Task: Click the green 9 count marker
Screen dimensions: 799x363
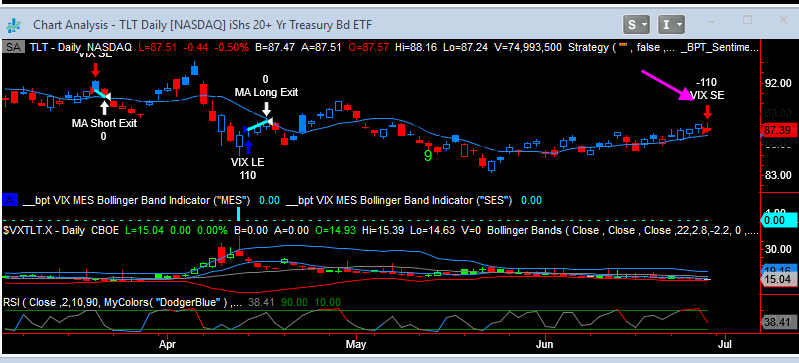Action: click(x=428, y=156)
